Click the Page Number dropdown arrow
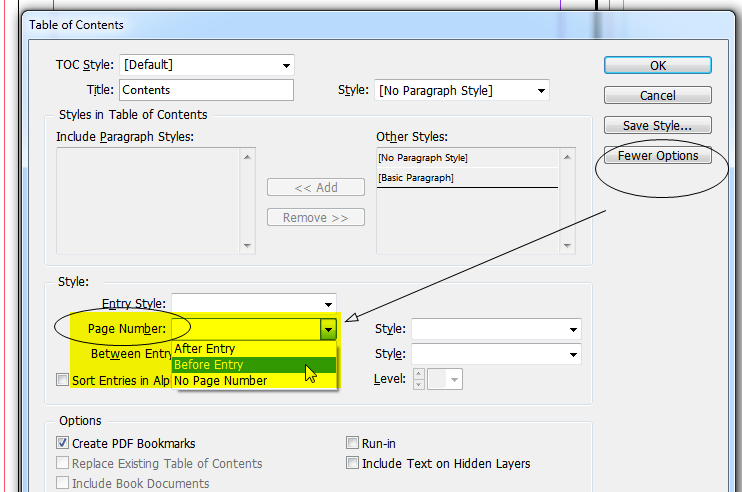The width and height of the screenshot is (742, 492). pos(328,329)
